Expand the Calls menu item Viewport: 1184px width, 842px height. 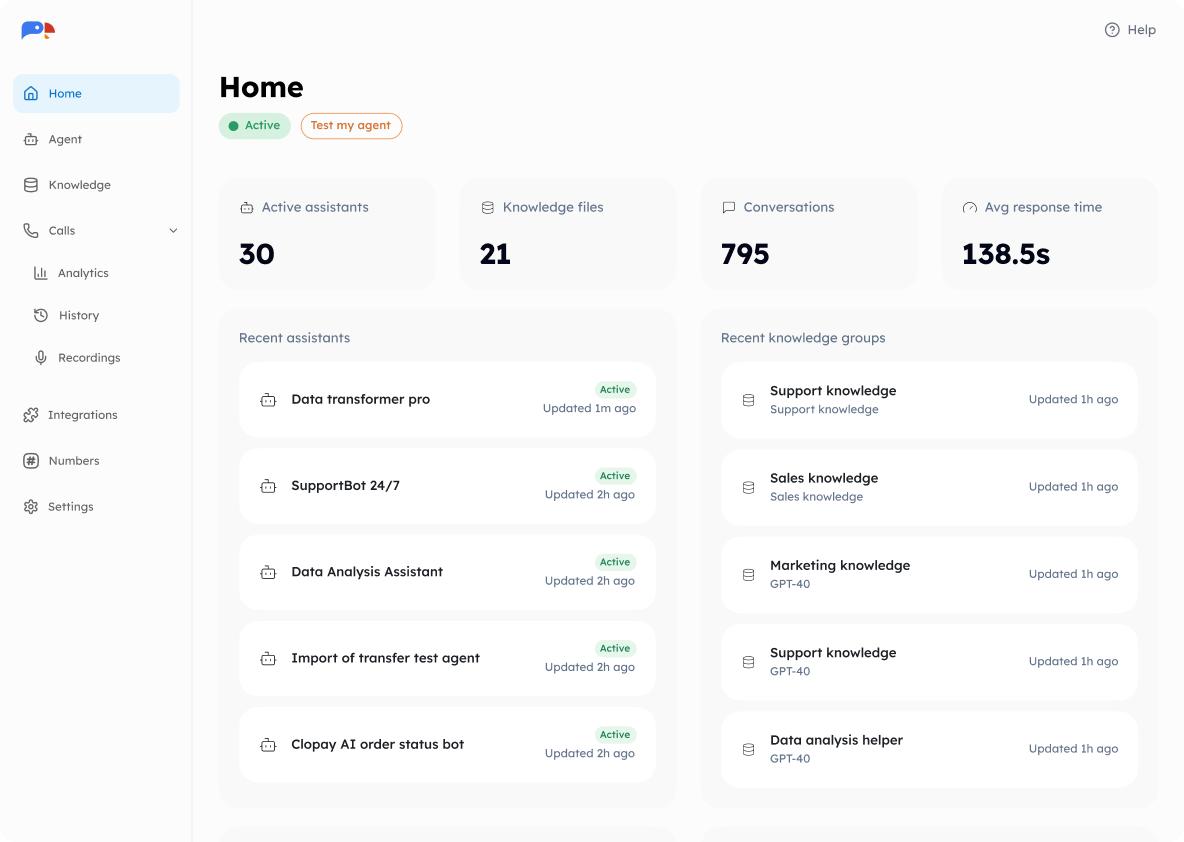coord(97,230)
